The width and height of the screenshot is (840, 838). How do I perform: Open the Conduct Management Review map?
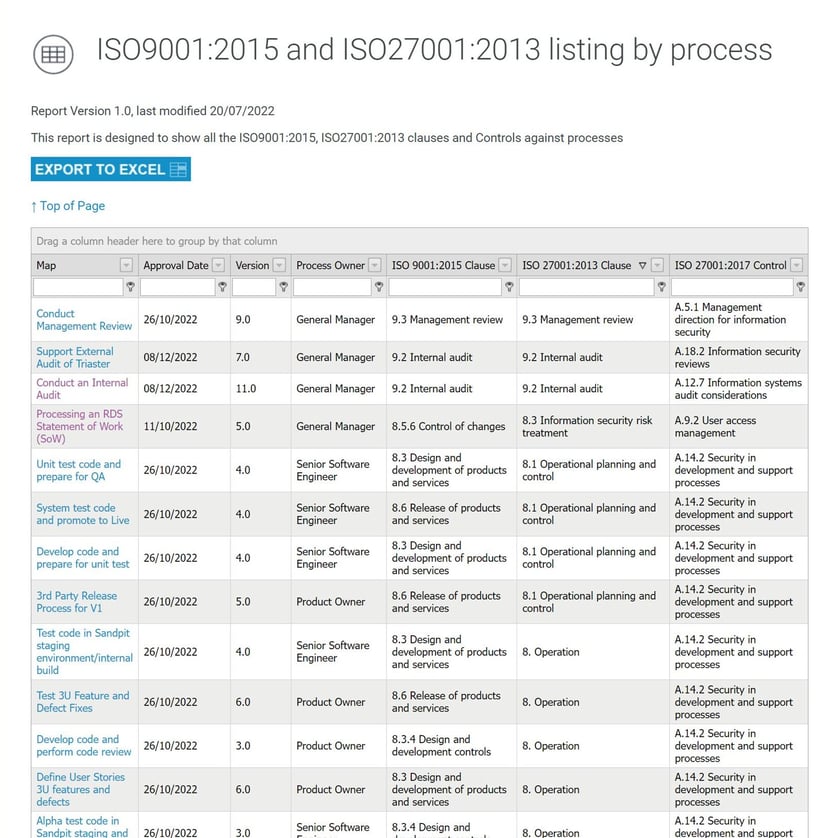pyautogui.click(x=84, y=320)
